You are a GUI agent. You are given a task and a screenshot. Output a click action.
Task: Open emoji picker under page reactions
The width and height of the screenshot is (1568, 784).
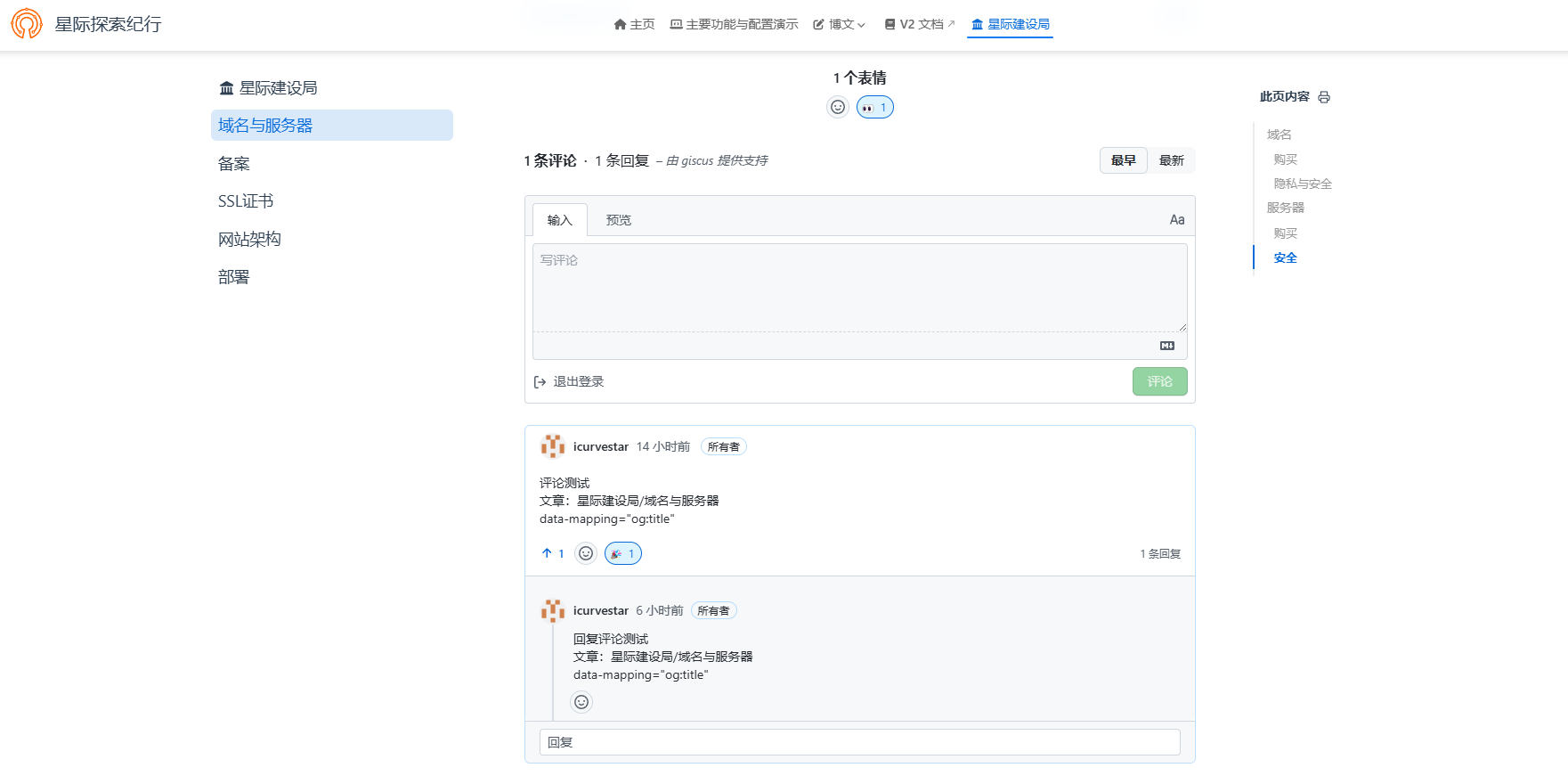[x=838, y=107]
